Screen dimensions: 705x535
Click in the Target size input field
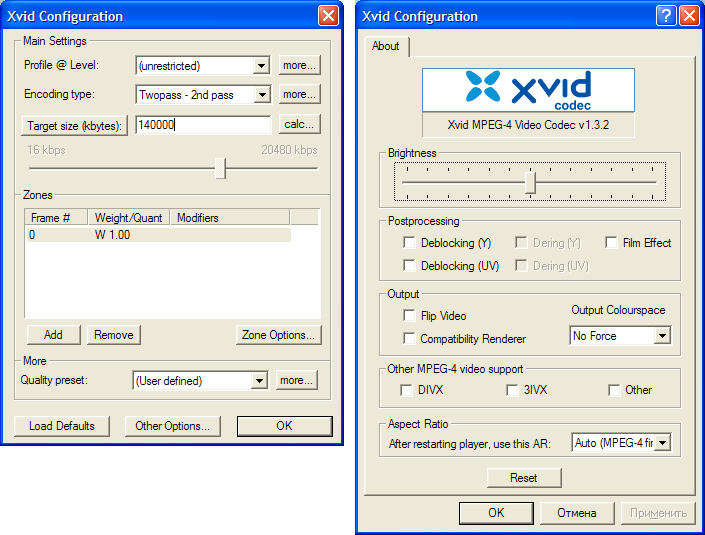click(x=204, y=125)
